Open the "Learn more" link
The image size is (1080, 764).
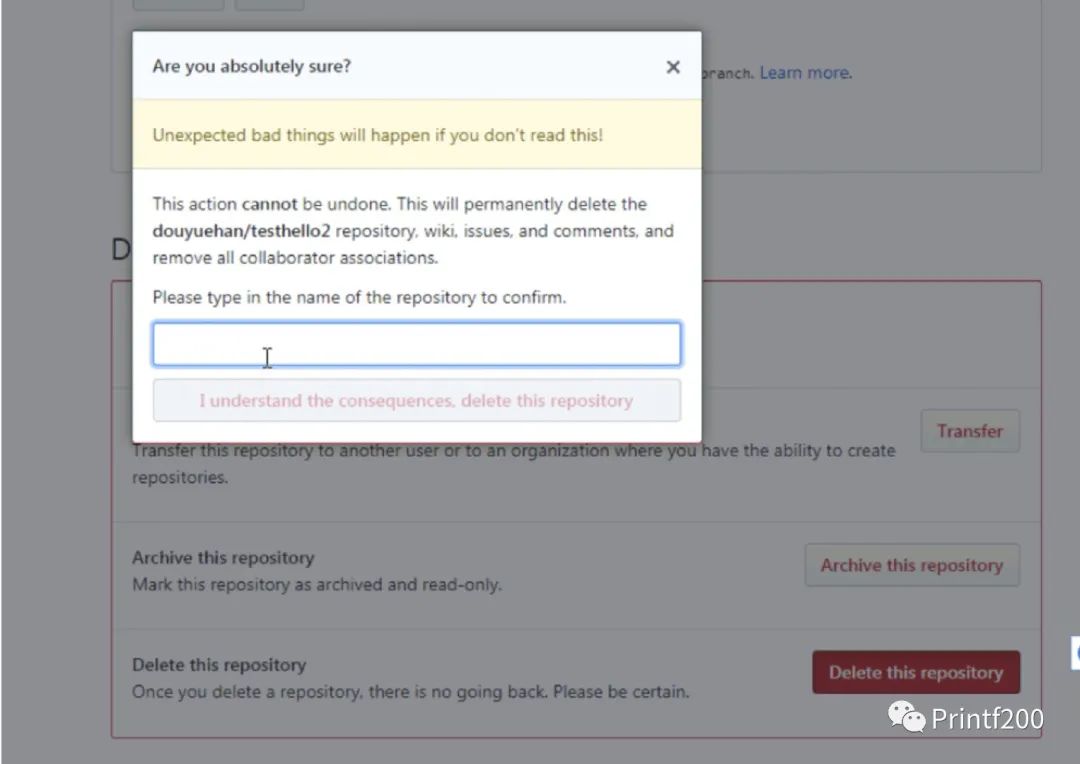coord(805,73)
